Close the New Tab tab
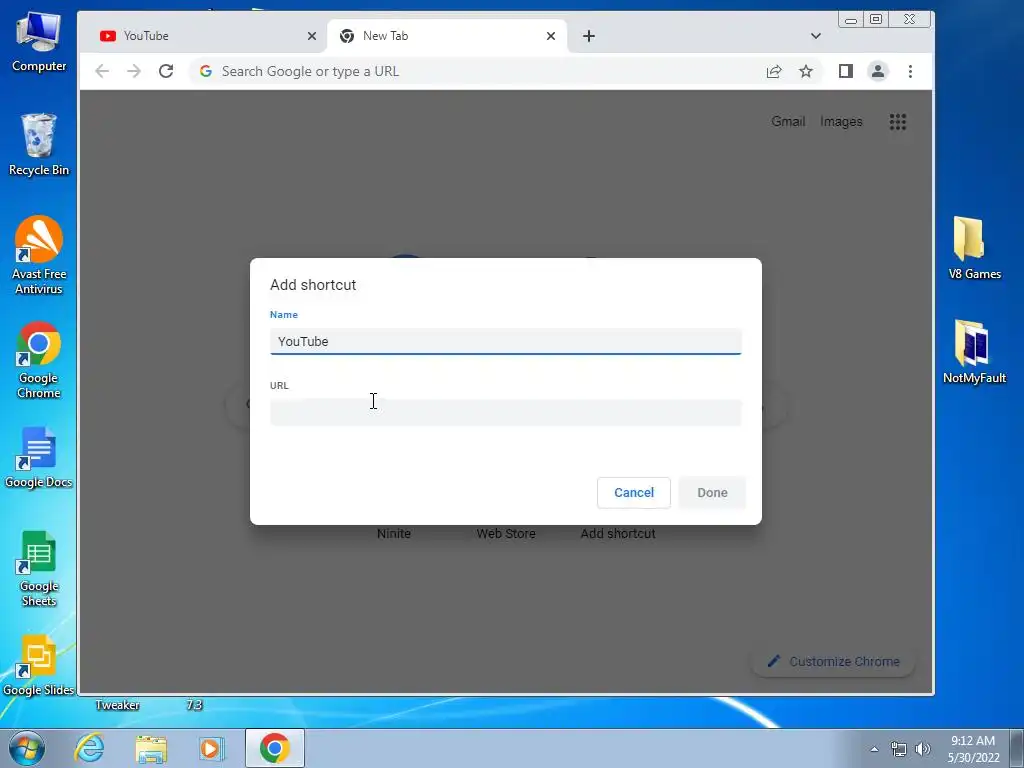Viewport: 1024px width, 768px height. coord(551,36)
